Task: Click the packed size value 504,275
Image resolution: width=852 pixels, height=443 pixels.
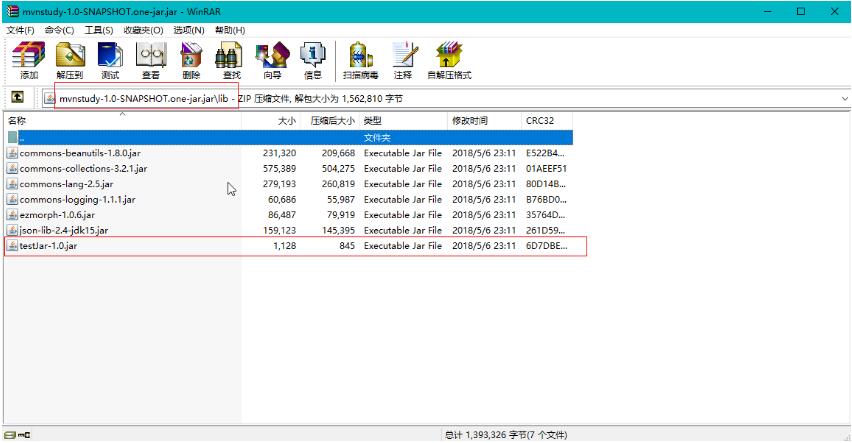Action: 338,169
